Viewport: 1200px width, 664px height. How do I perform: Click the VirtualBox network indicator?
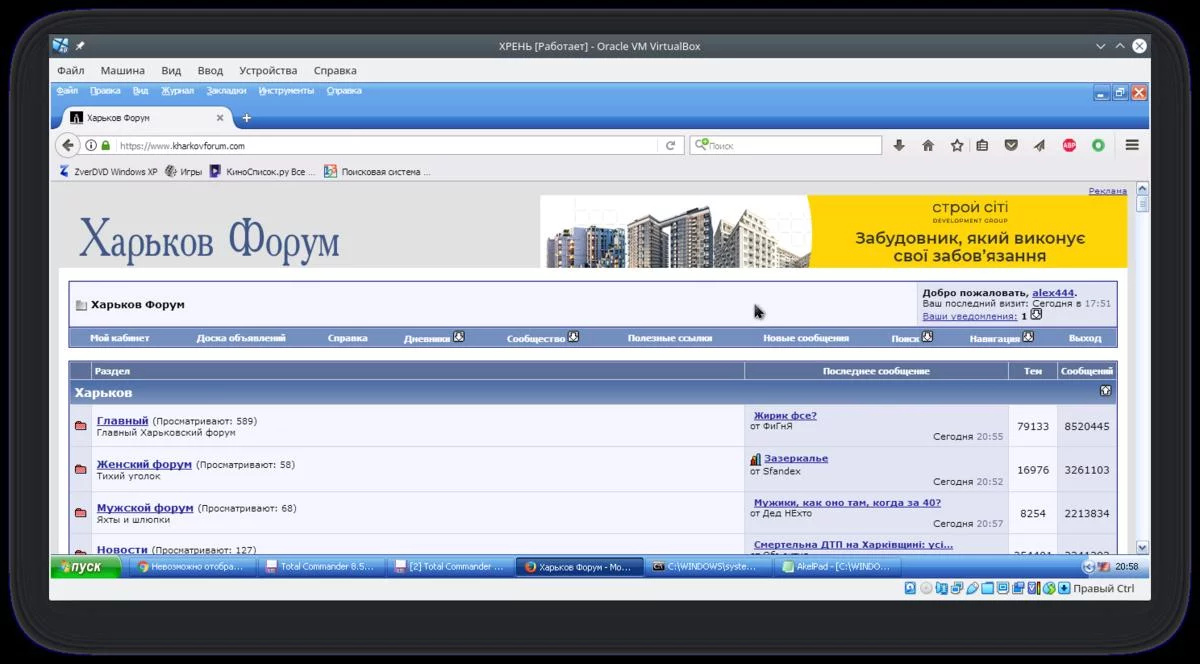[x=957, y=588]
